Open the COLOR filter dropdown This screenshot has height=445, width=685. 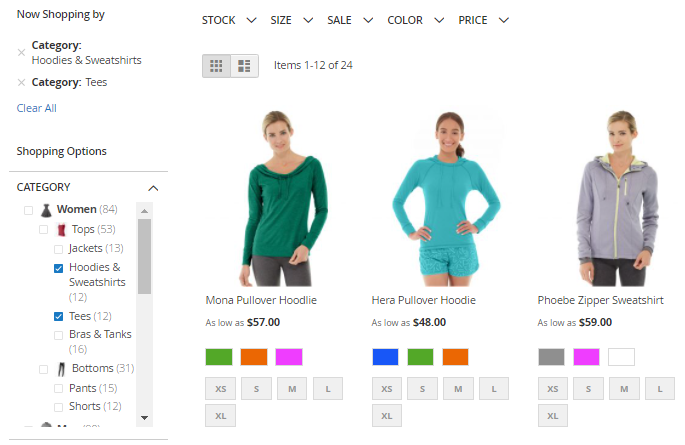pyautogui.click(x=415, y=20)
